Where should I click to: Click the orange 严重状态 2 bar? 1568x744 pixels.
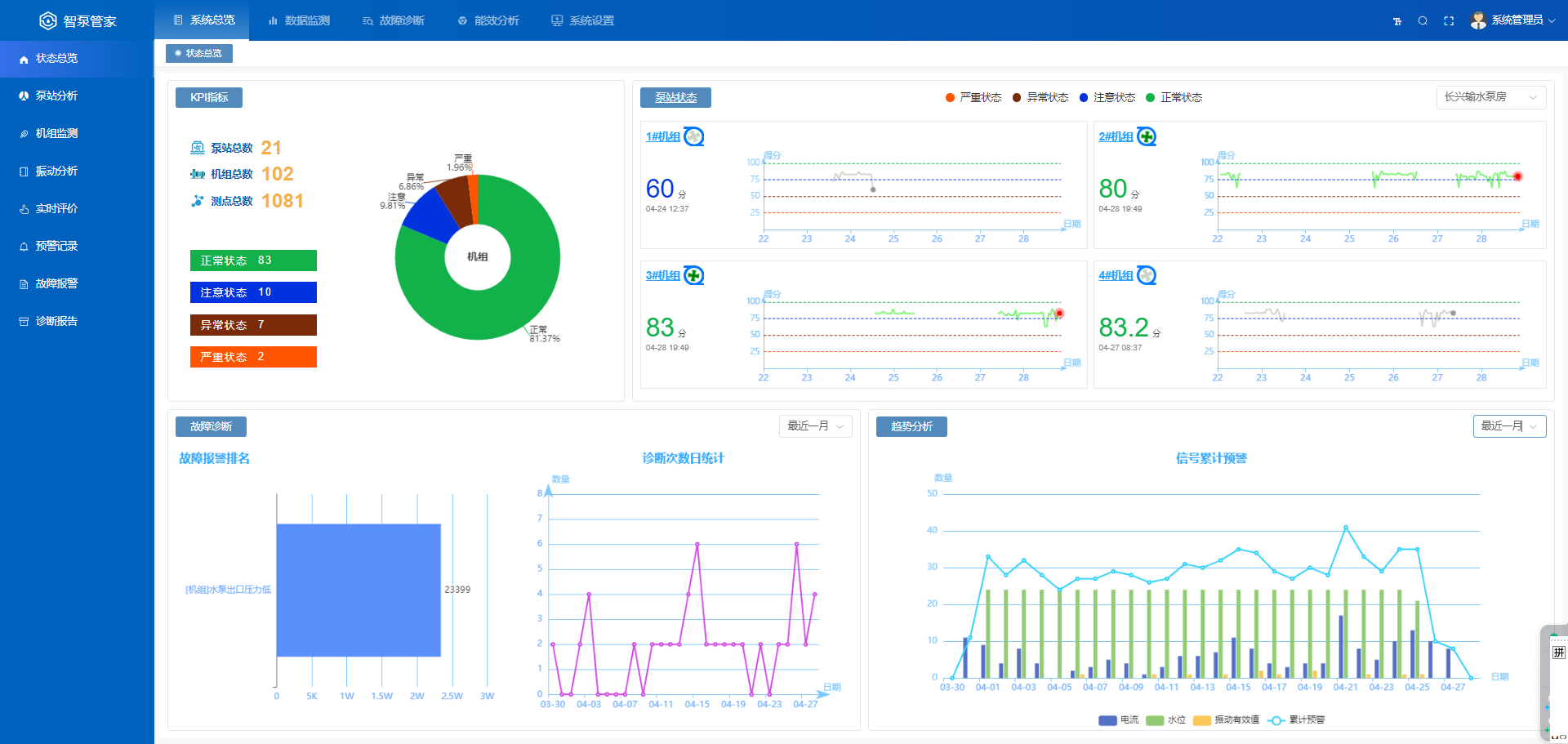coord(253,357)
